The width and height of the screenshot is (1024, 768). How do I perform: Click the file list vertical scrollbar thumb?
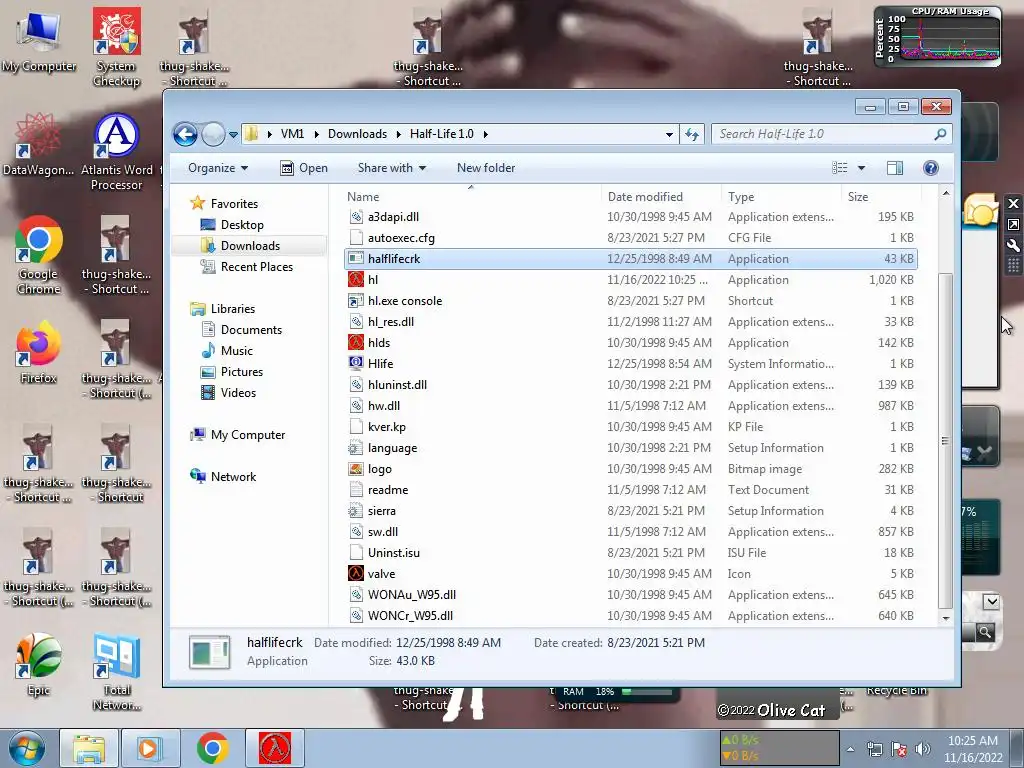pos(945,441)
